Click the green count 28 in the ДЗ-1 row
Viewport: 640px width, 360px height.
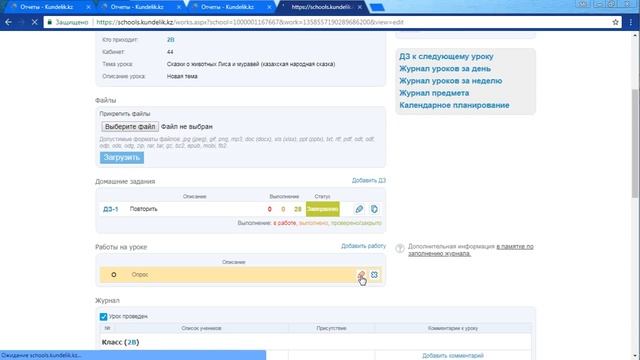298,209
